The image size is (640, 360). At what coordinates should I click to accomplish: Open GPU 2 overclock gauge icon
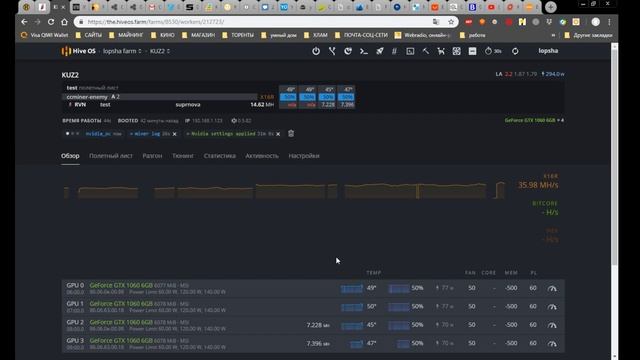(x=552, y=325)
